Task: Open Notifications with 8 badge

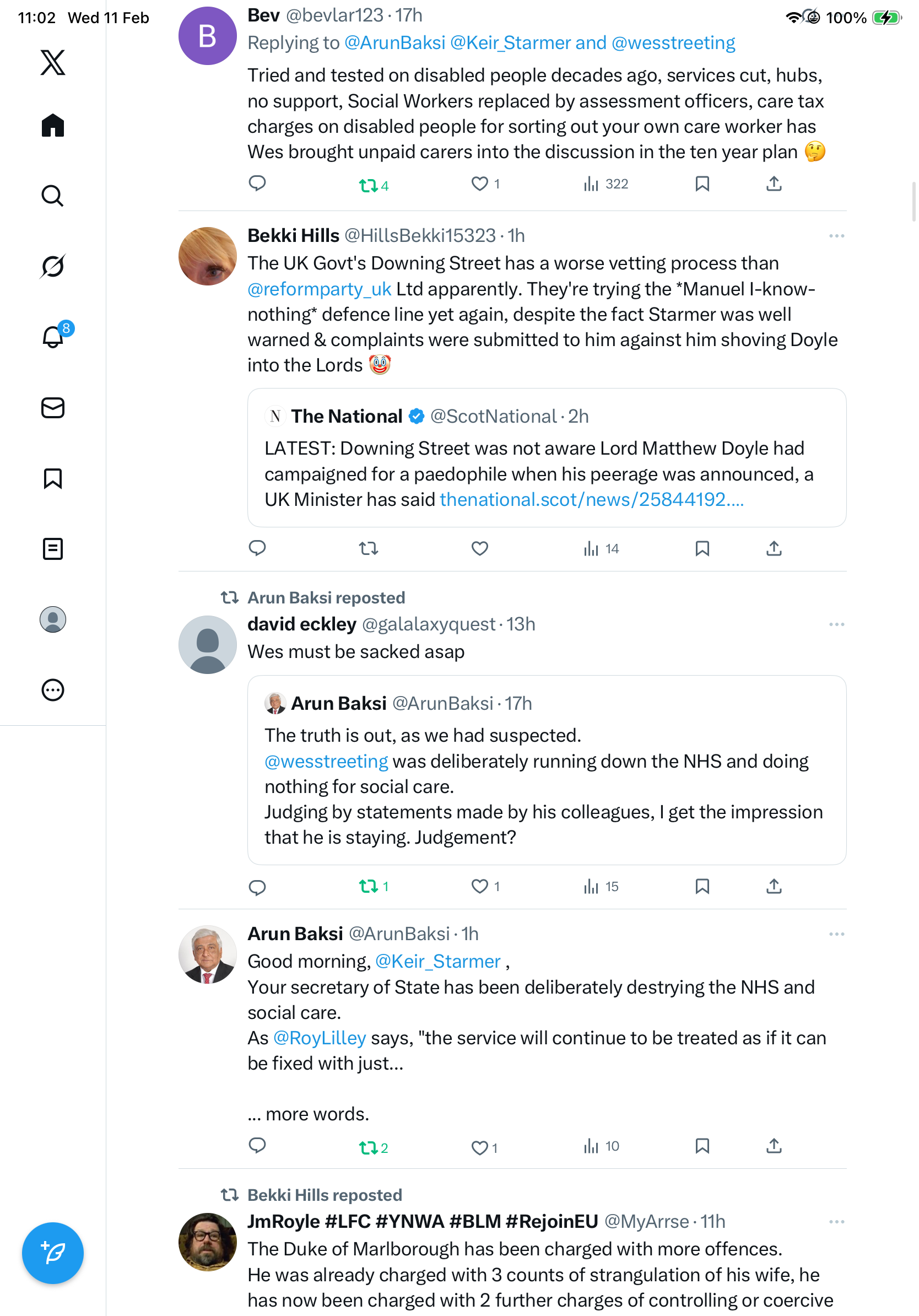Action: click(53, 337)
